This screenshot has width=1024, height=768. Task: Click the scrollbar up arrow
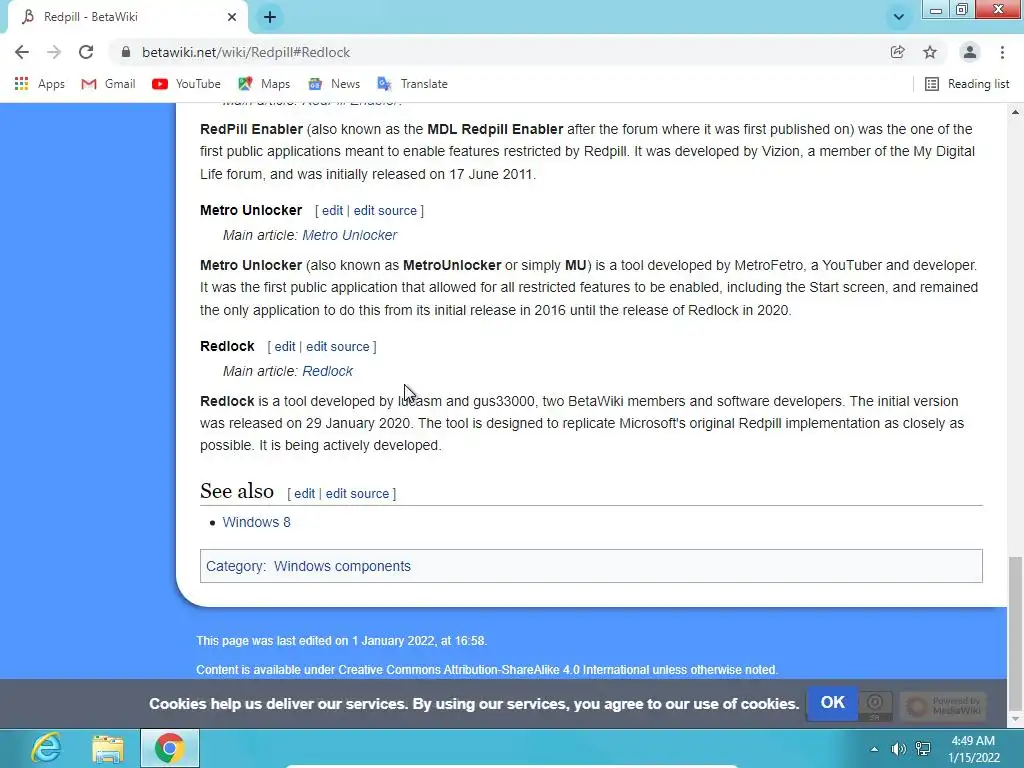pyautogui.click(x=1015, y=112)
